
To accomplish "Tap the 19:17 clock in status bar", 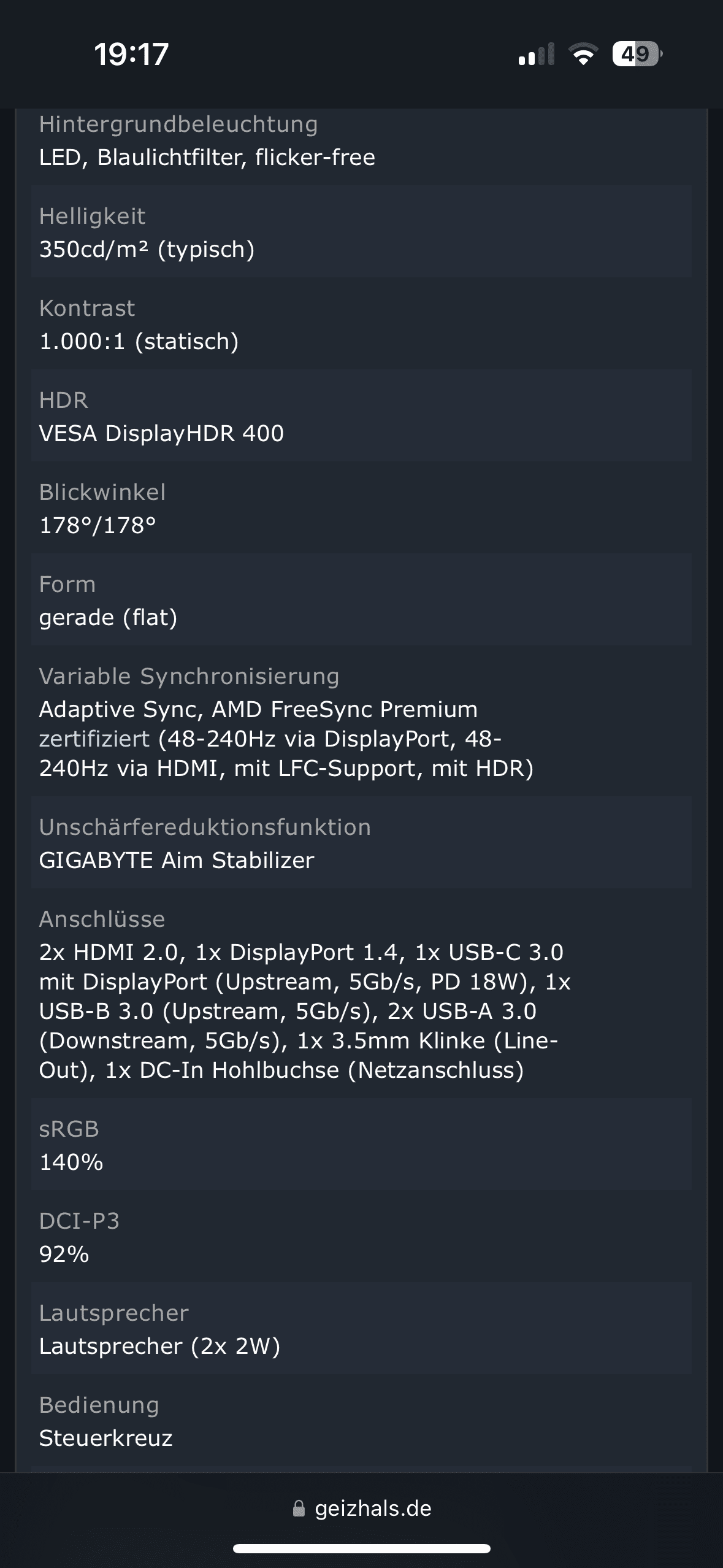I will [131, 54].
